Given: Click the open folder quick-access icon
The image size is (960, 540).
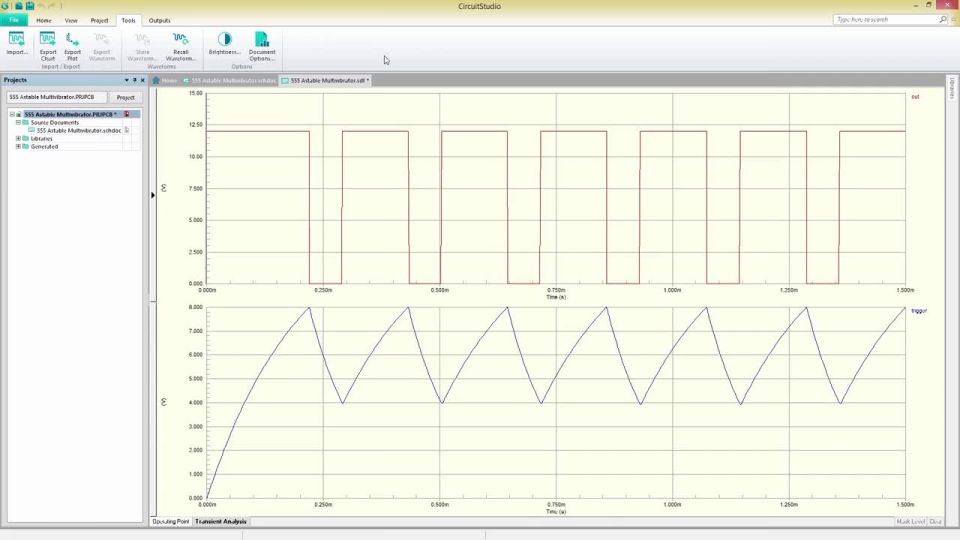Looking at the screenshot, I should tap(18, 6).
